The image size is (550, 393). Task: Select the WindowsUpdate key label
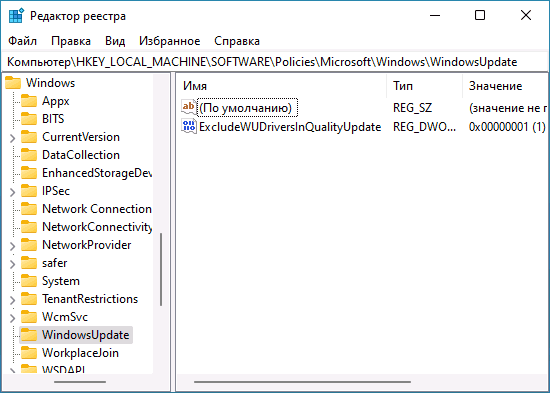86,335
